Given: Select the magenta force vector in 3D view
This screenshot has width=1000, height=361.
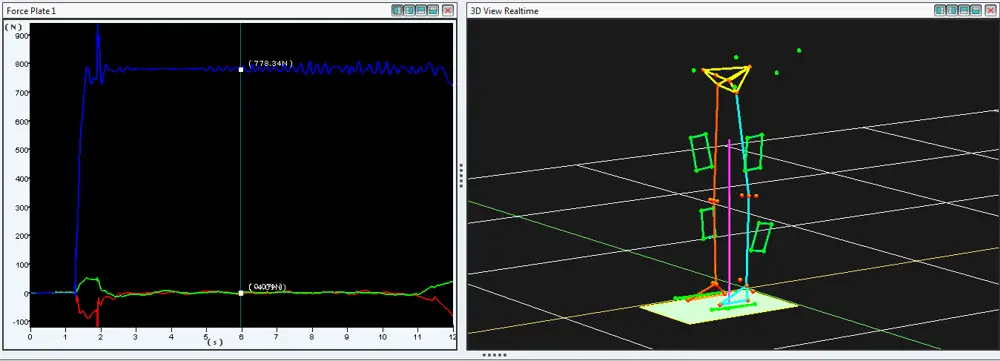Looking at the screenshot, I should [x=729, y=221].
